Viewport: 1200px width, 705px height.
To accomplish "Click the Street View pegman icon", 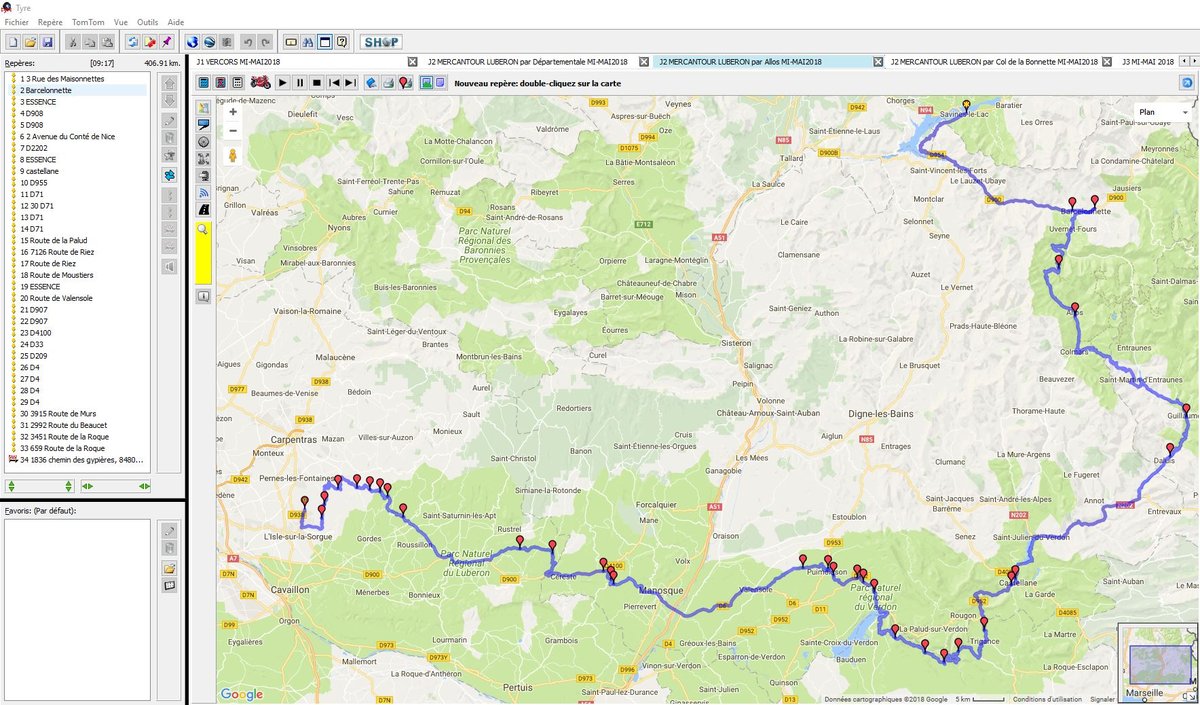I will tap(233, 156).
